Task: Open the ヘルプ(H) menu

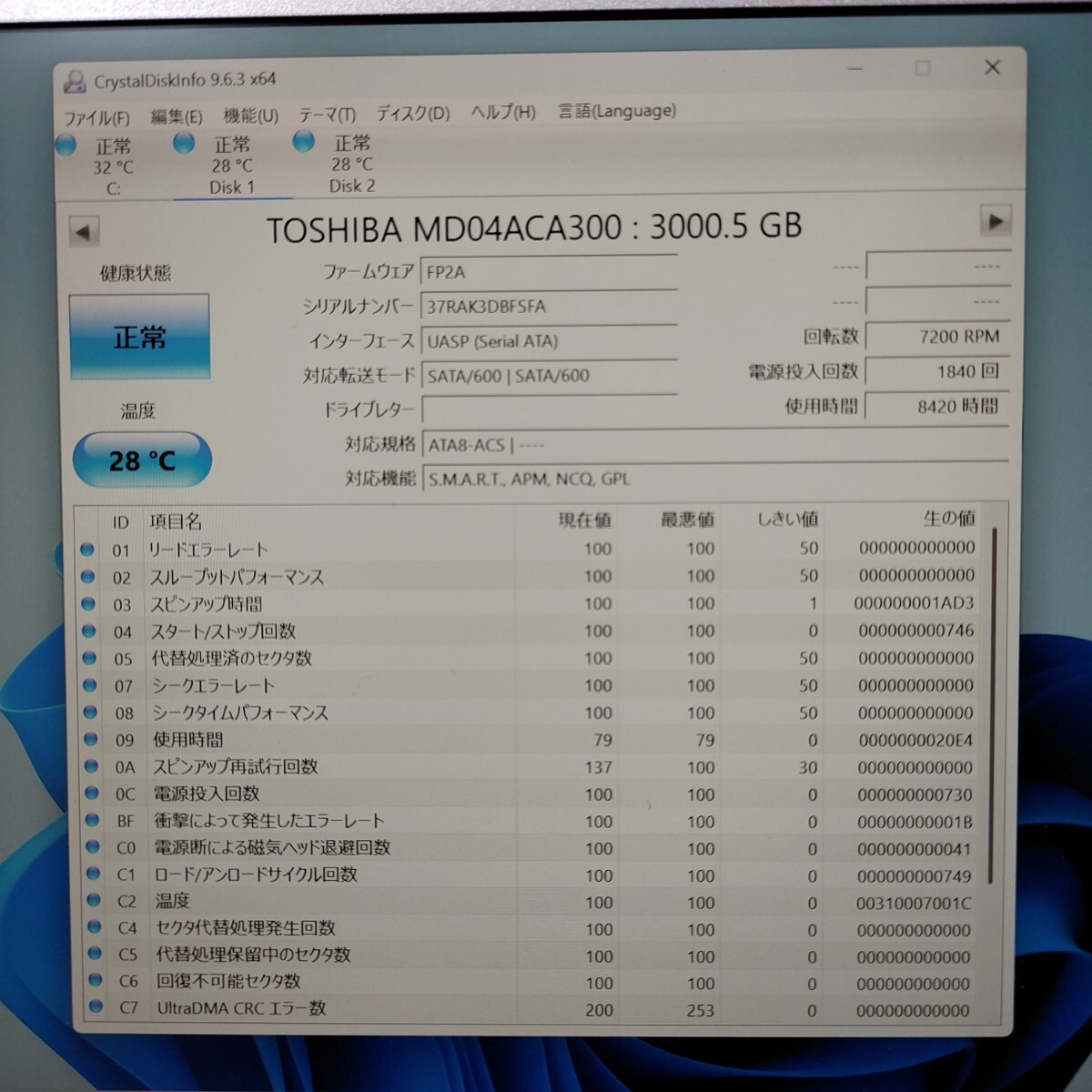Action: [x=503, y=112]
